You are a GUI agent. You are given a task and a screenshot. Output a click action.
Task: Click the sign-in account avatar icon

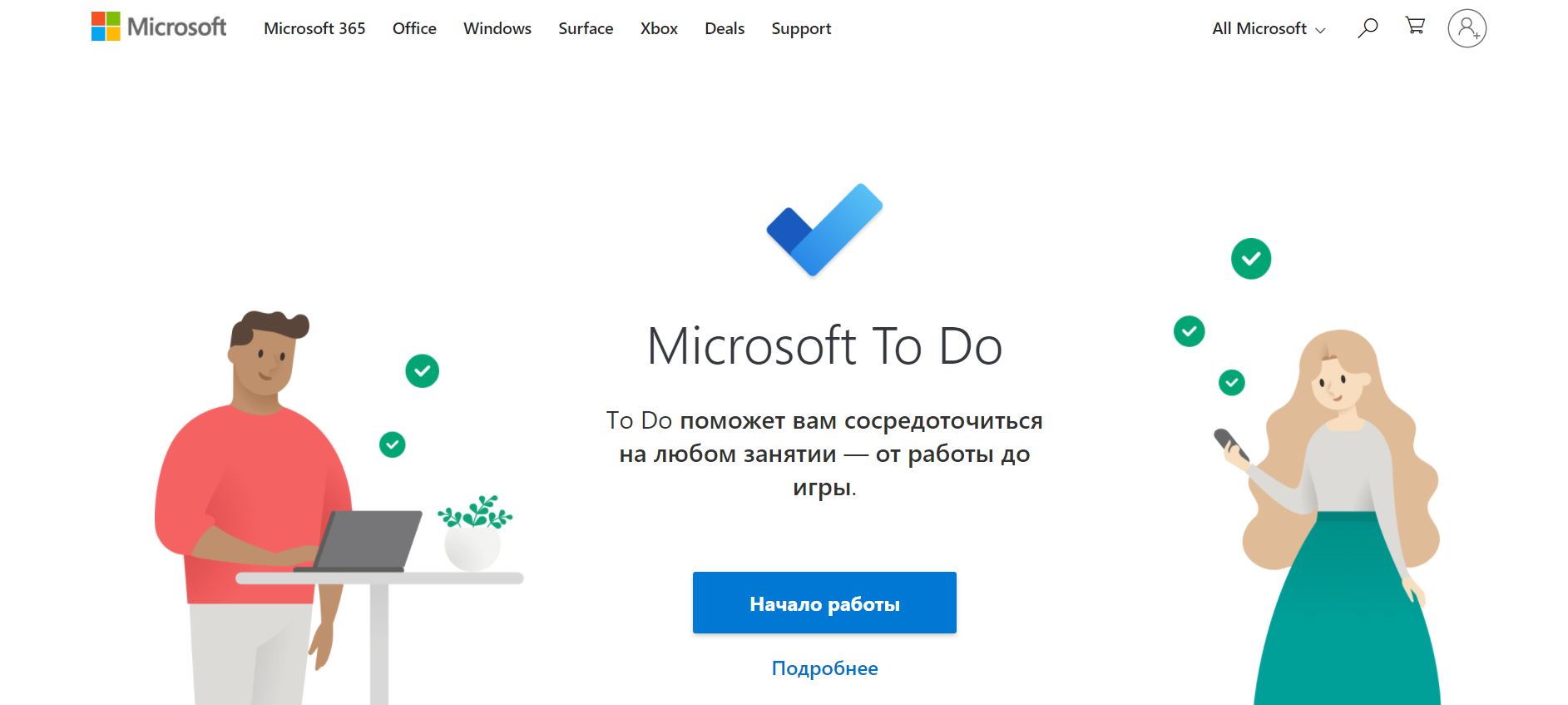[1467, 28]
